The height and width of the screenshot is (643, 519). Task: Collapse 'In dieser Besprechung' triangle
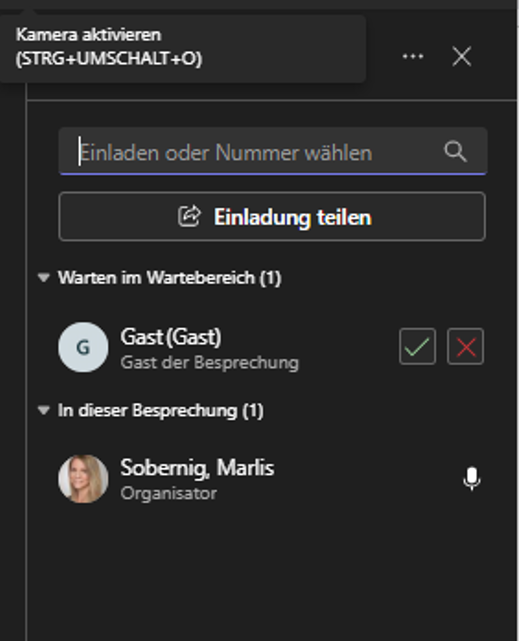click(x=43, y=410)
